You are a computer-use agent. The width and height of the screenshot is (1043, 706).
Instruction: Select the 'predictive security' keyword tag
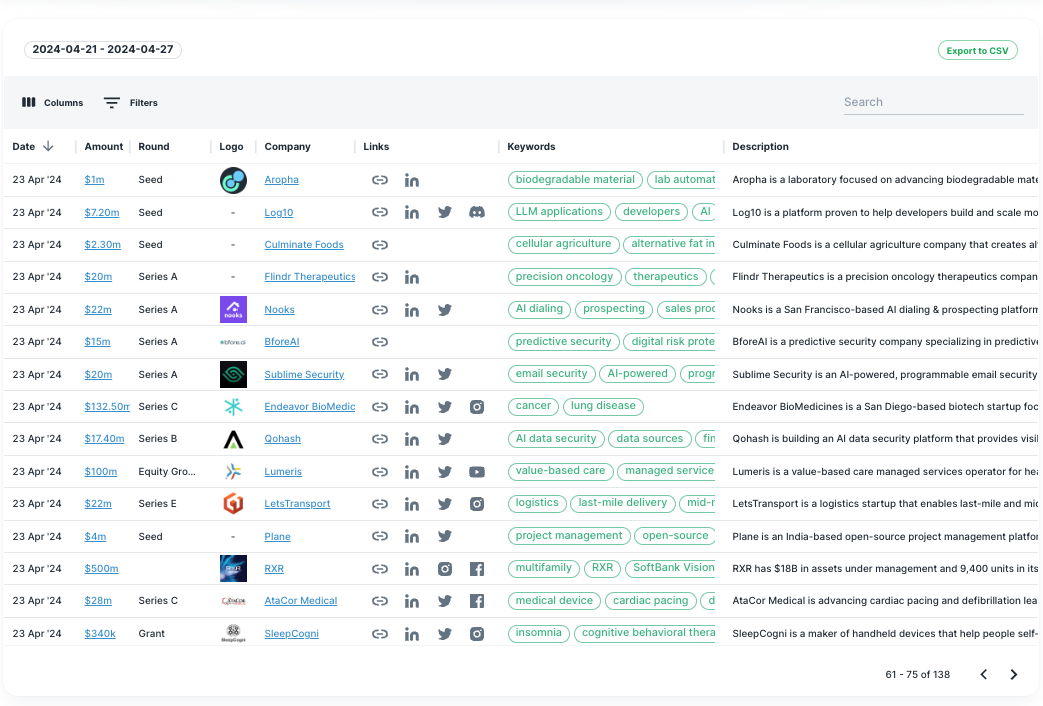[563, 342]
